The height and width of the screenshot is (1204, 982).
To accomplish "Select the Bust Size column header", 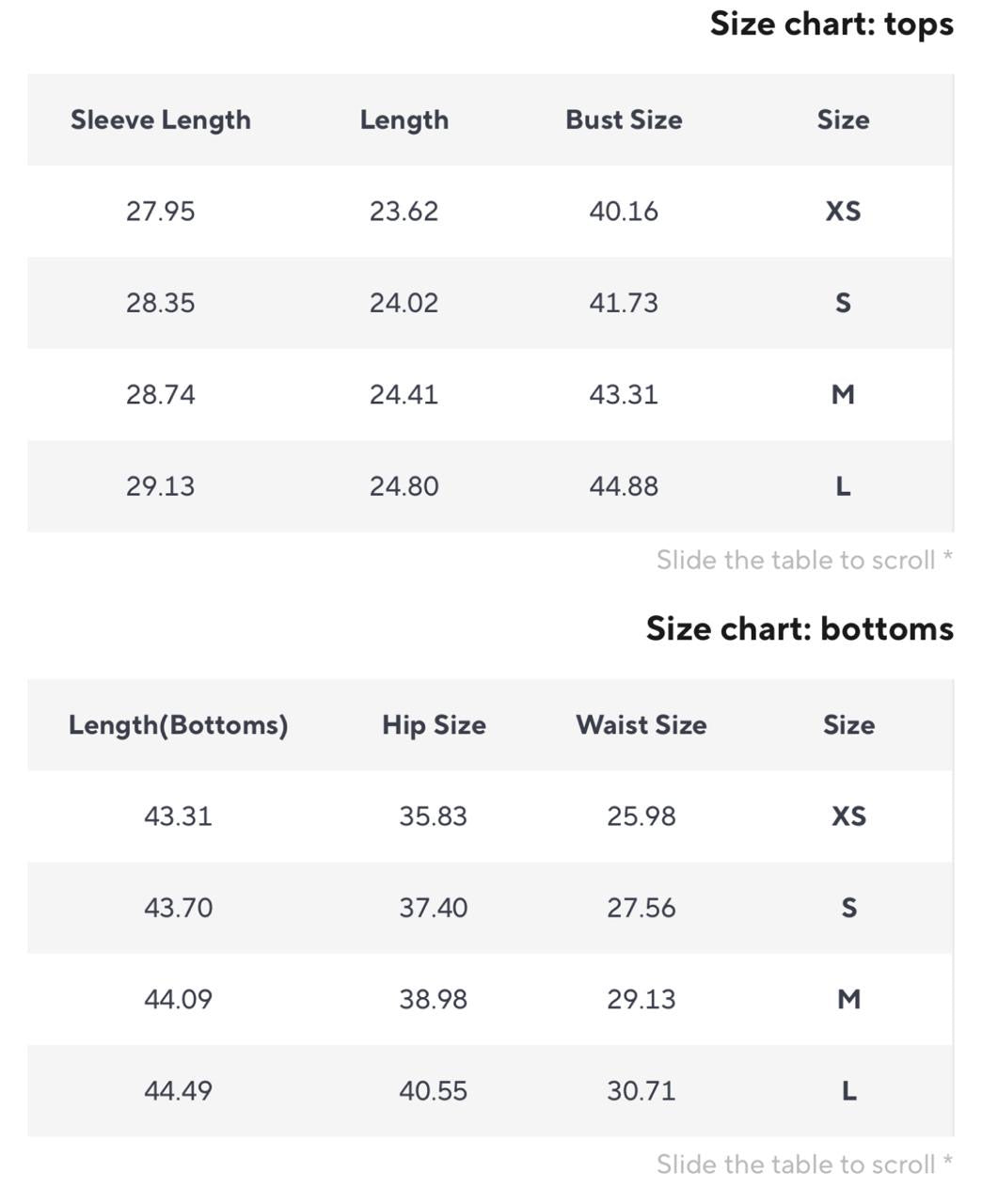I will (x=624, y=119).
